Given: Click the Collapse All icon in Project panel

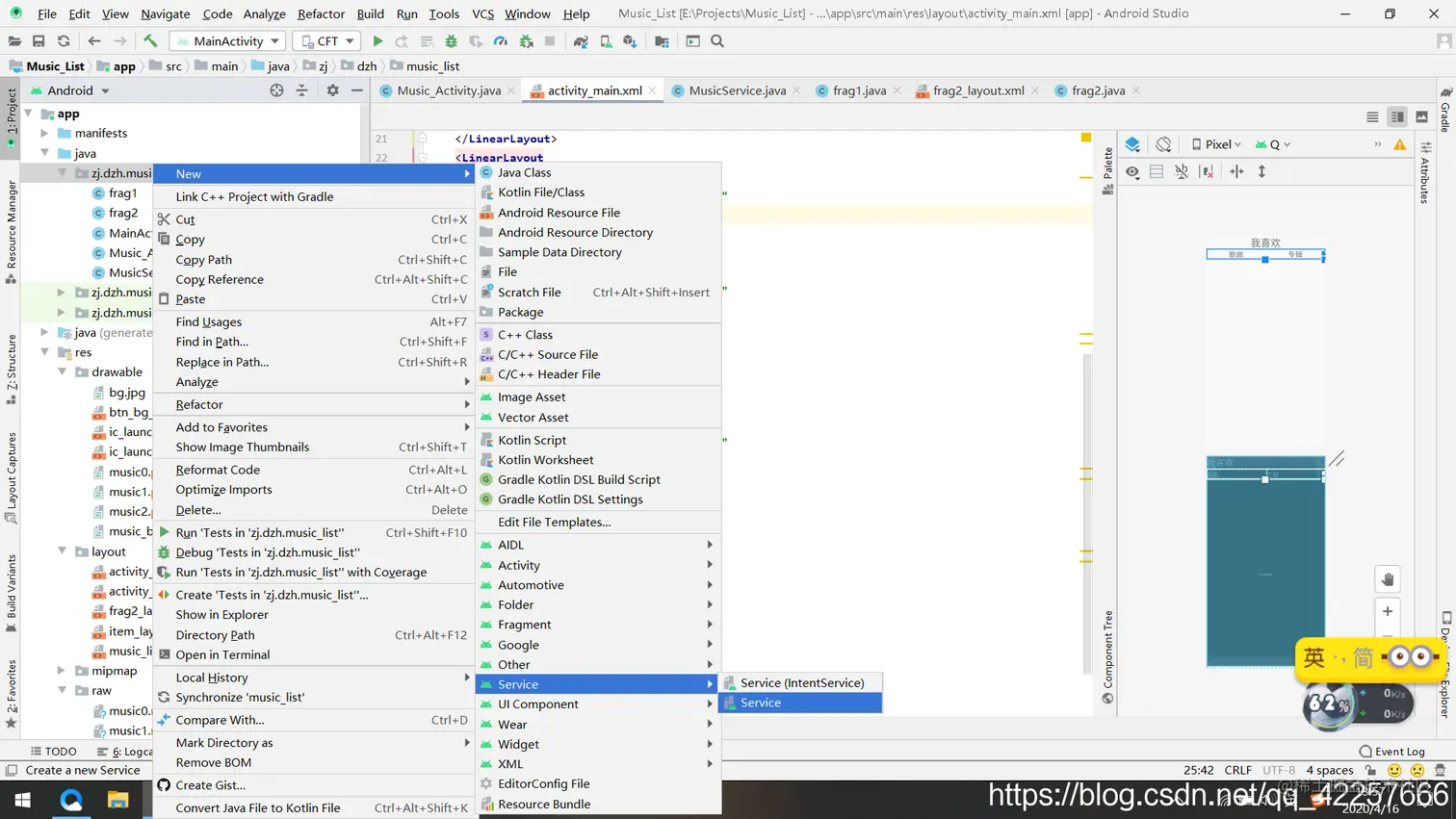Looking at the screenshot, I should 302,90.
